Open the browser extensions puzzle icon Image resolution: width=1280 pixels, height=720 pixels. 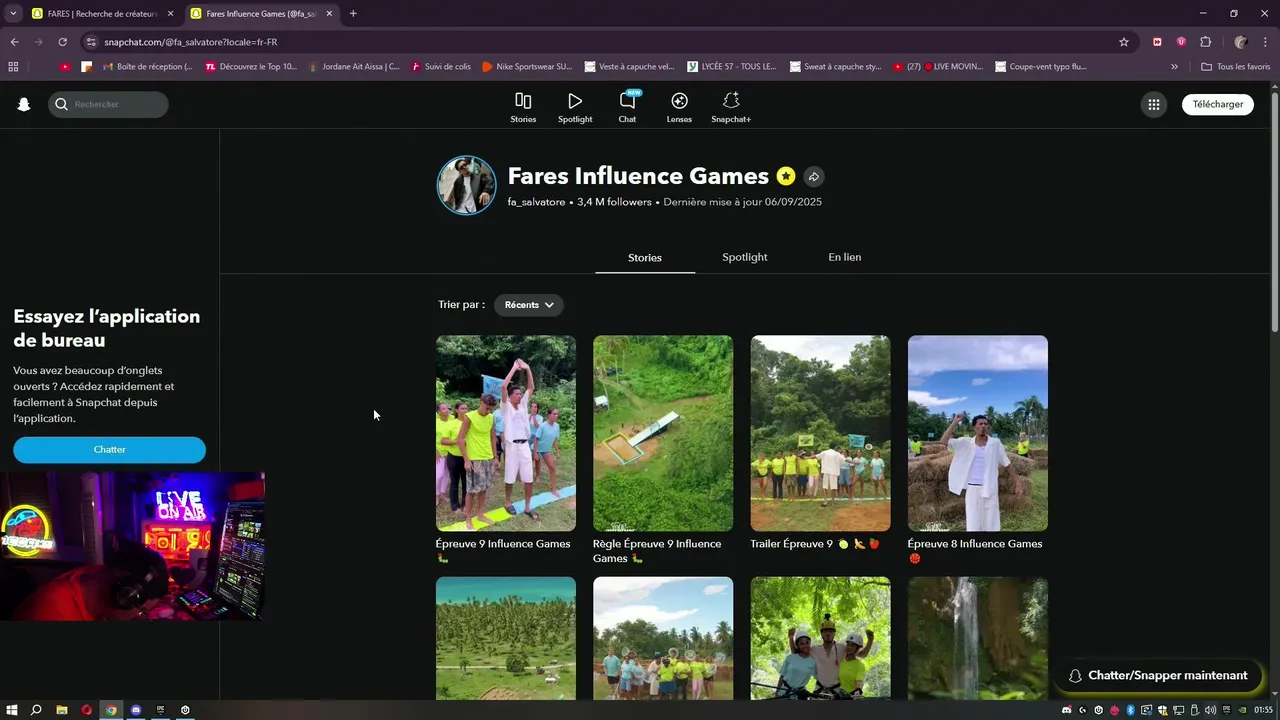coord(1205,42)
